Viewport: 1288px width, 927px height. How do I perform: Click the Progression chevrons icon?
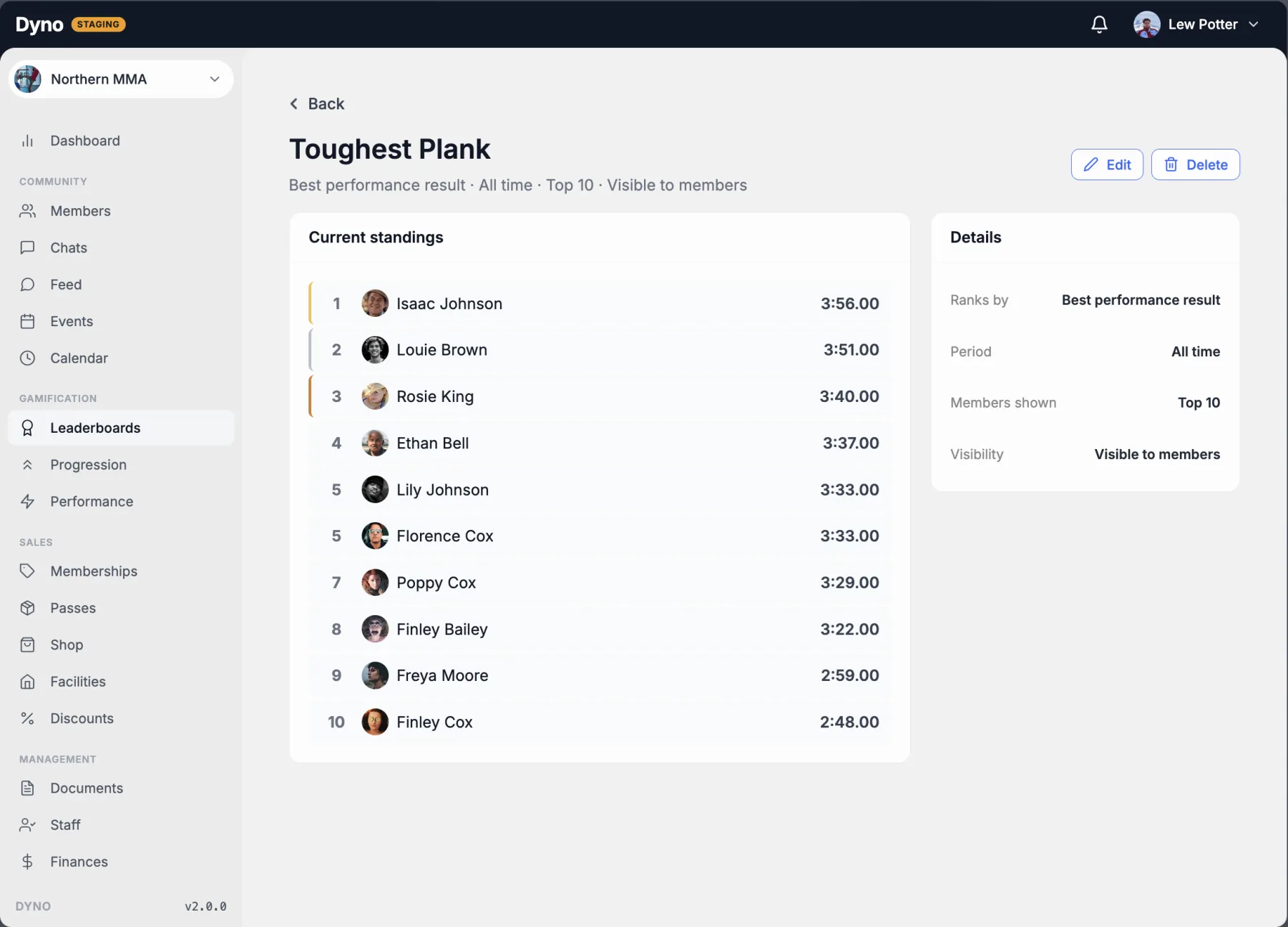(x=27, y=465)
